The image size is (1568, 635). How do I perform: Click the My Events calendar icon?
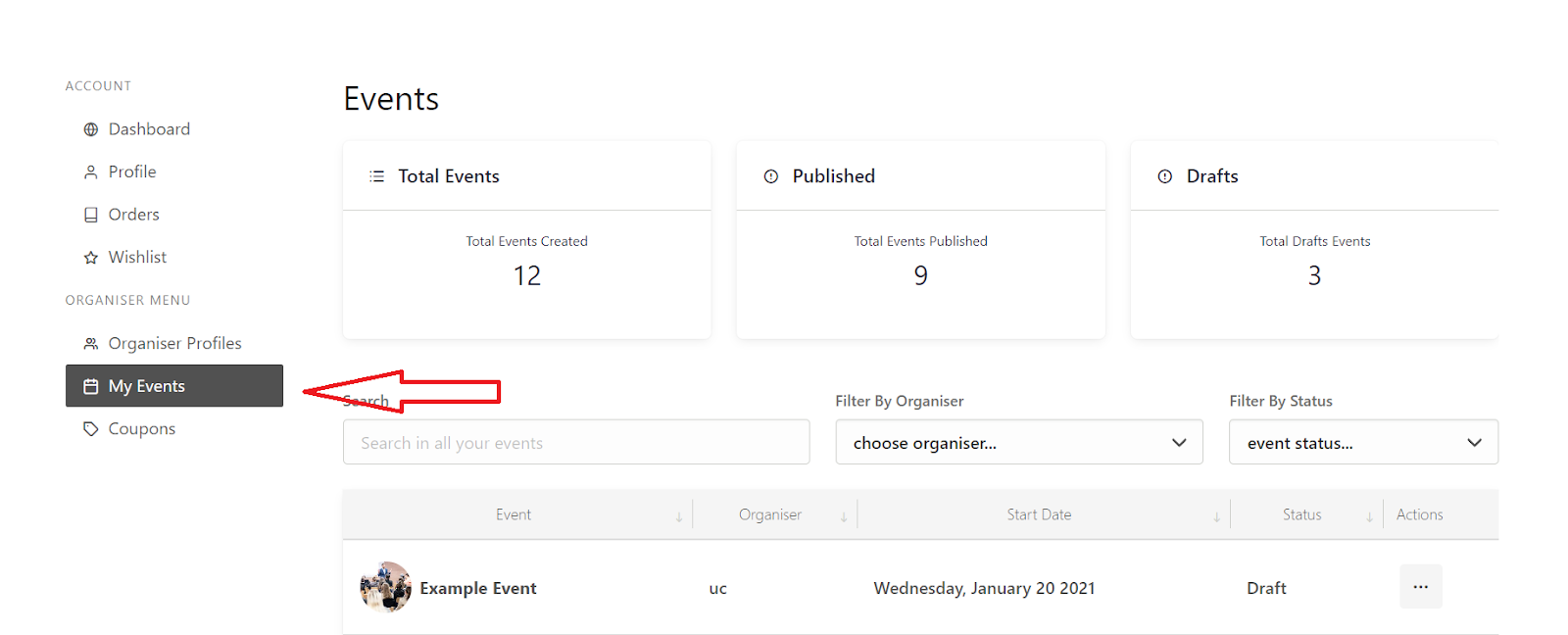point(91,386)
